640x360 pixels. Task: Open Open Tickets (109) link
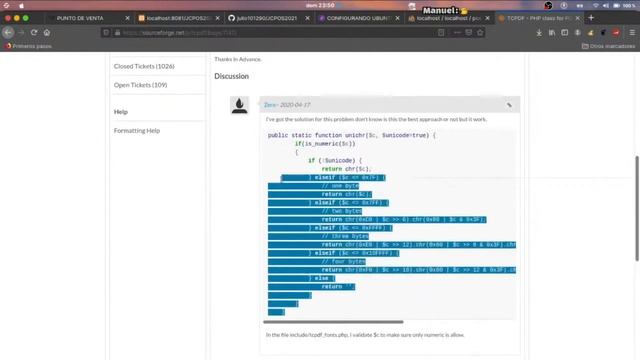[140, 85]
